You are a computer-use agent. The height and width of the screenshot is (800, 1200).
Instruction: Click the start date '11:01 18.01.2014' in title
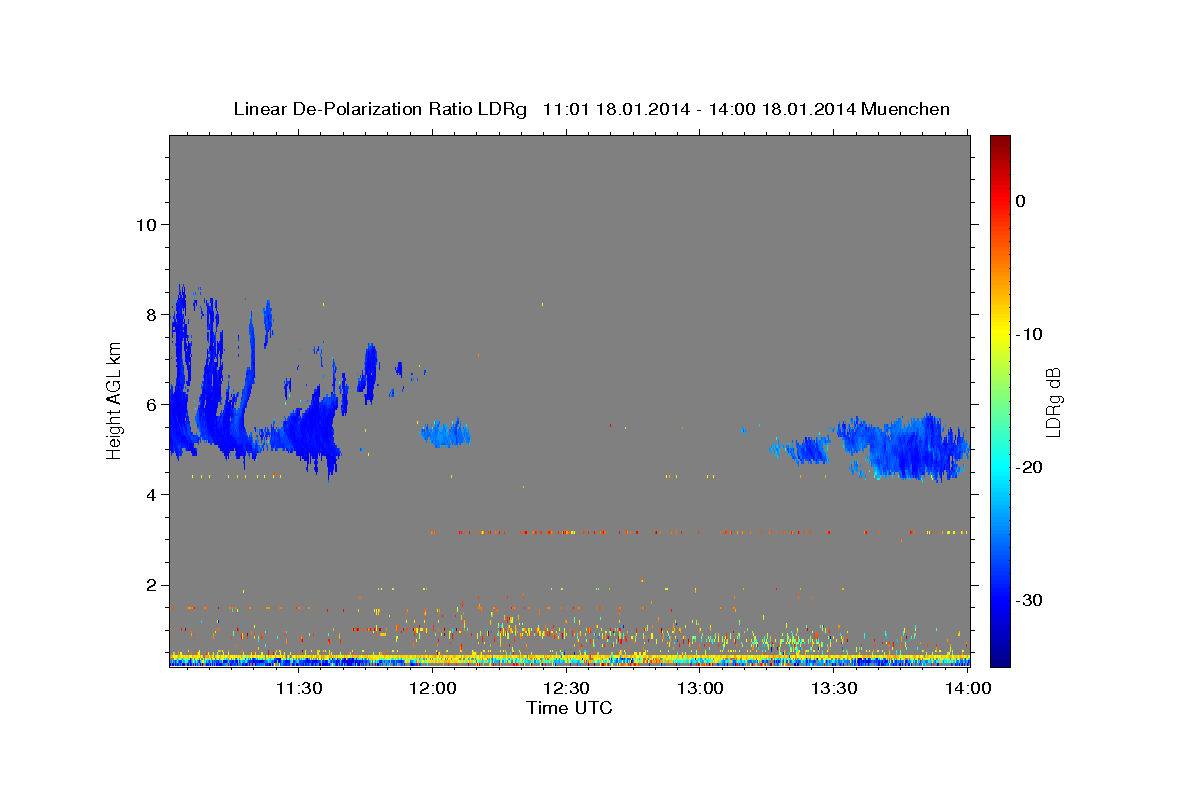(616, 109)
